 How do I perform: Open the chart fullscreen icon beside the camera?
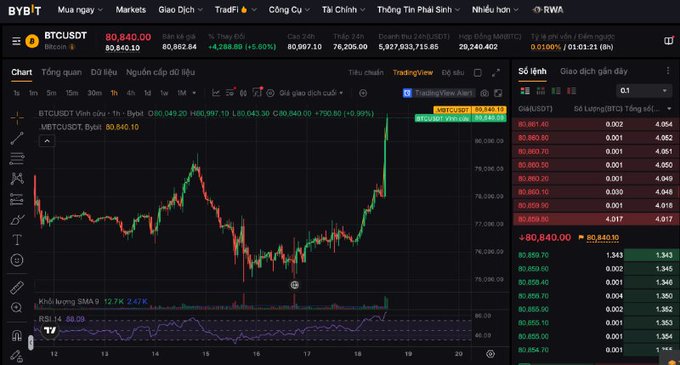tap(498, 93)
